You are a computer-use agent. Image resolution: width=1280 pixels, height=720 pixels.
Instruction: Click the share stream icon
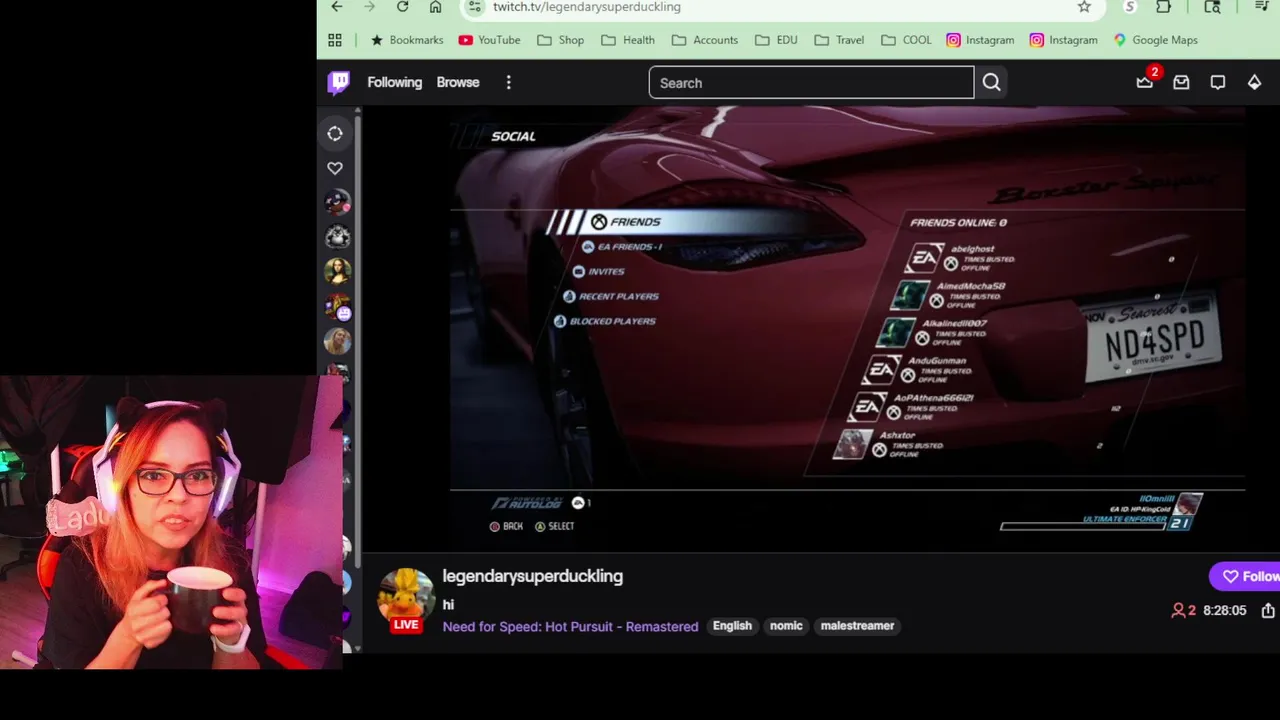coord(1268,610)
